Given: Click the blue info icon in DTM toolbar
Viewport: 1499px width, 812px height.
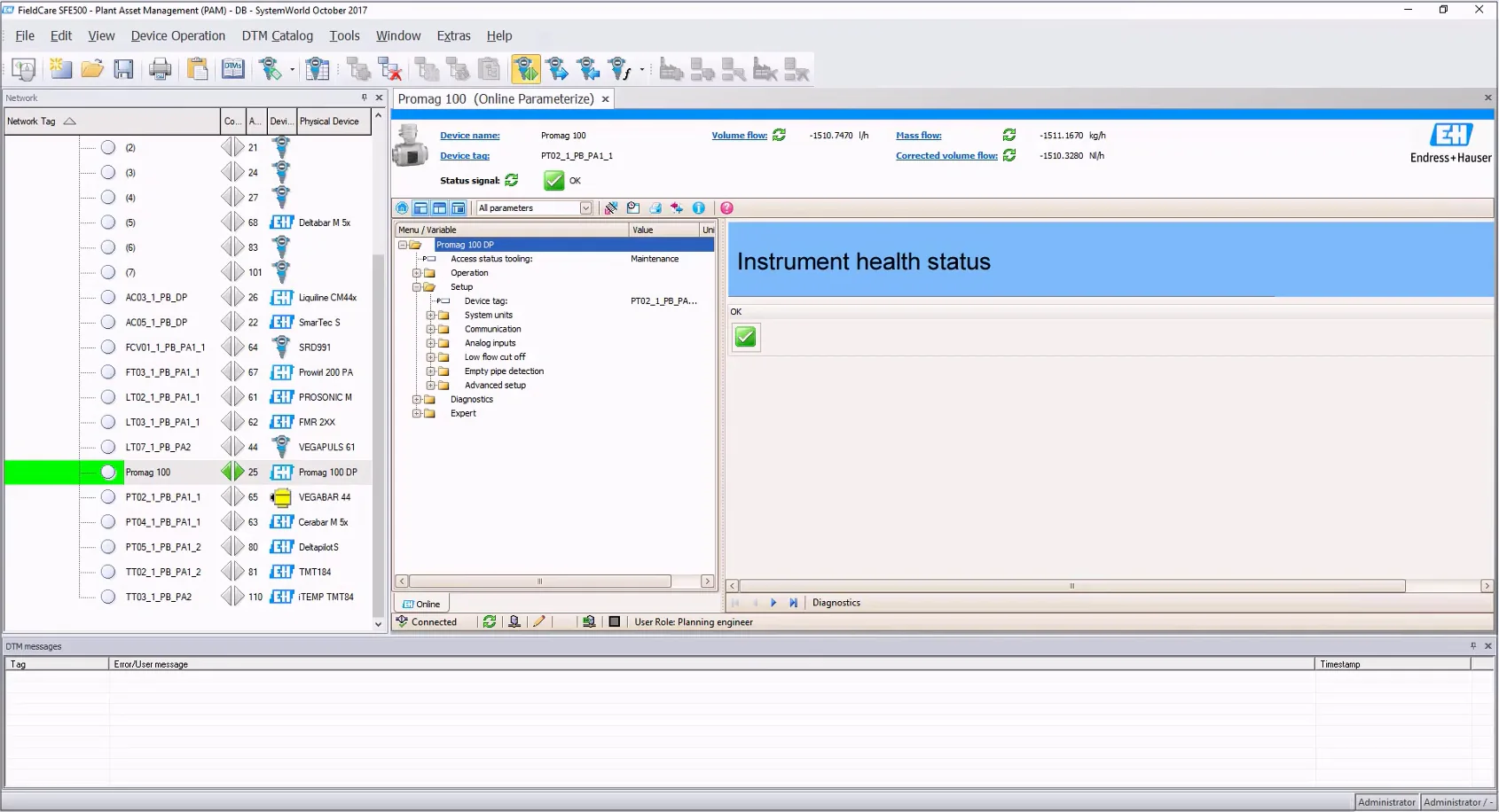Looking at the screenshot, I should click(x=699, y=208).
